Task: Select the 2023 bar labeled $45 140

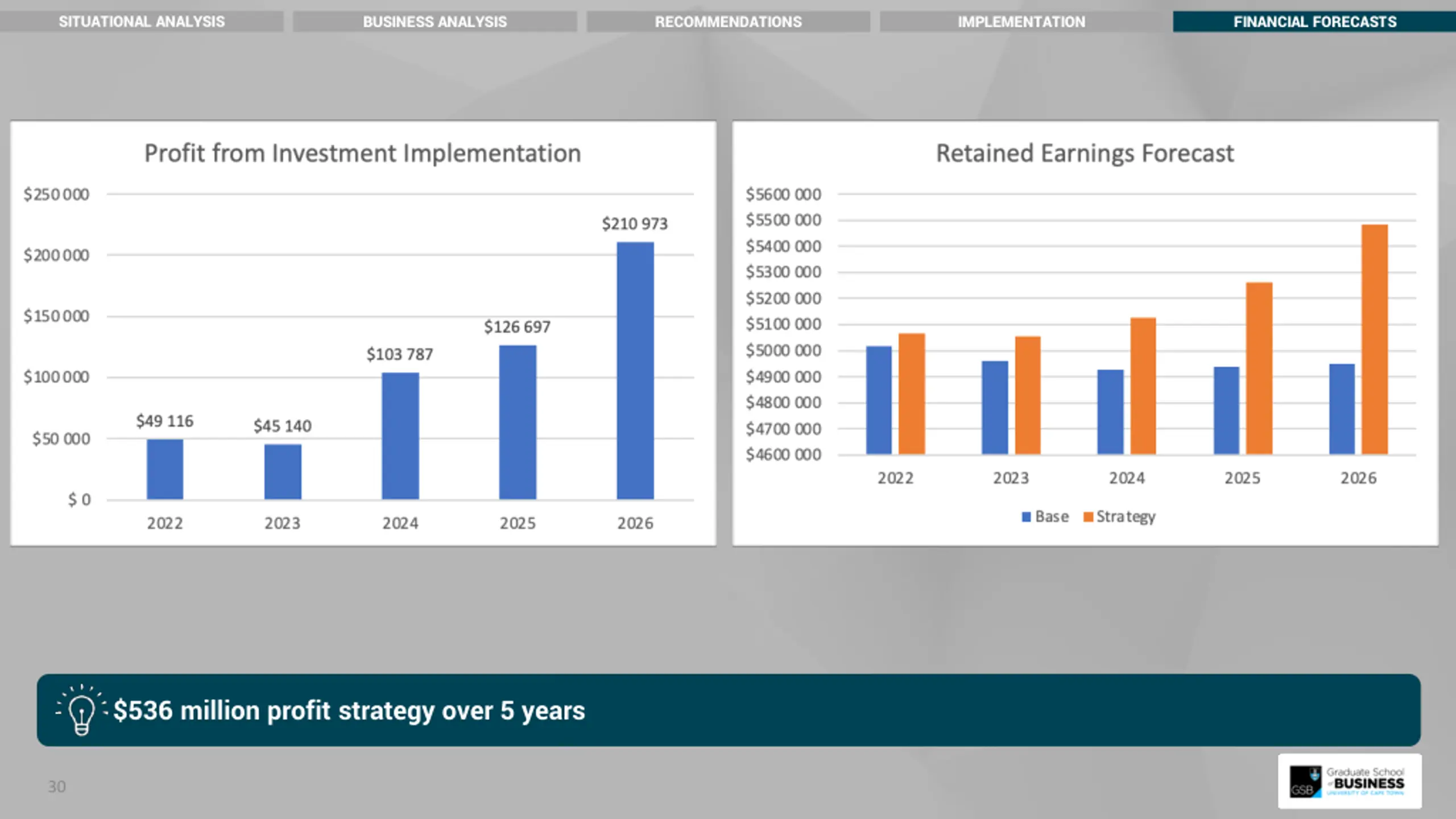Action: 283,471
